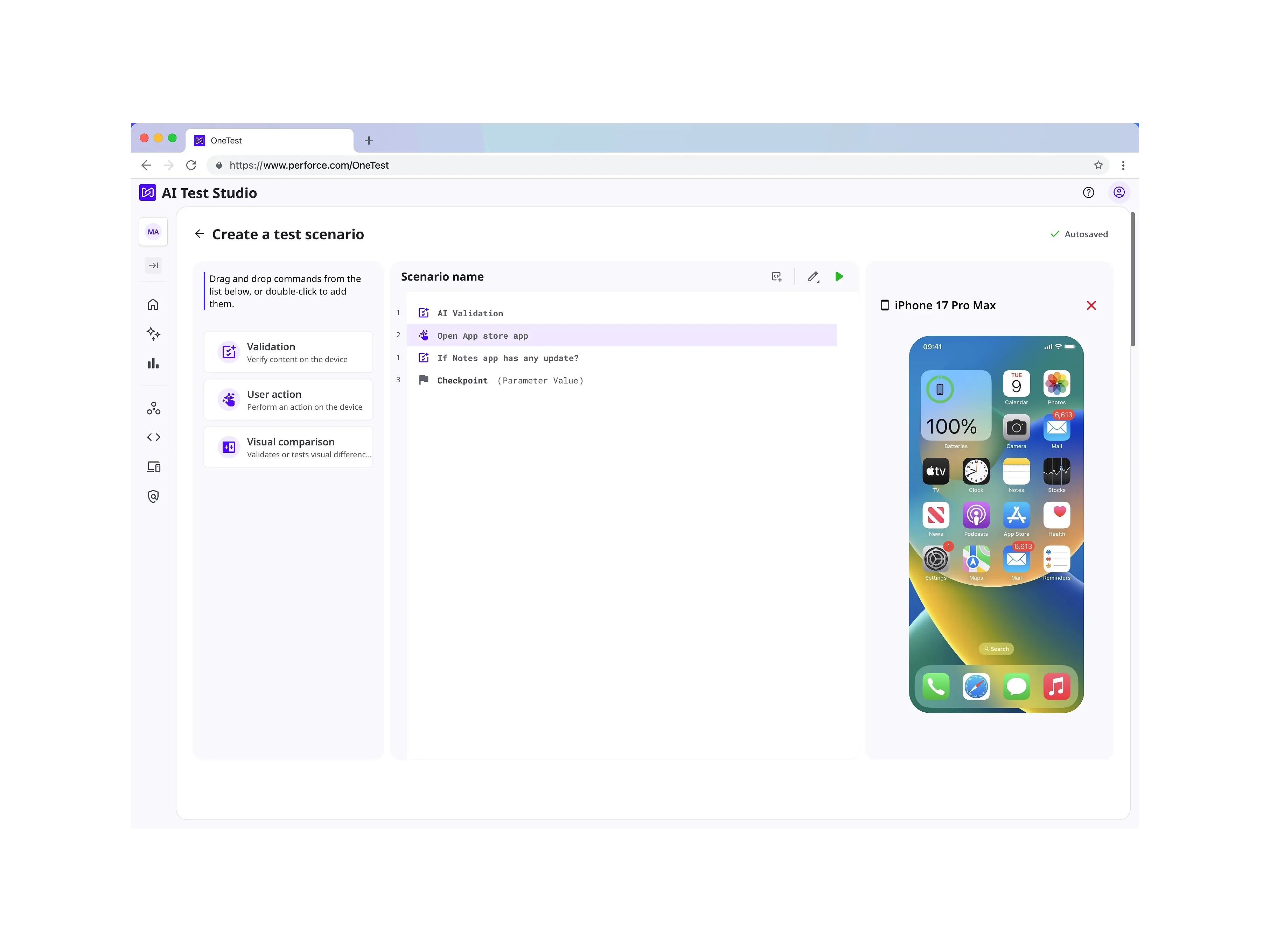Tap the Photos app on the iPhone
1270x952 pixels.
click(x=1056, y=384)
